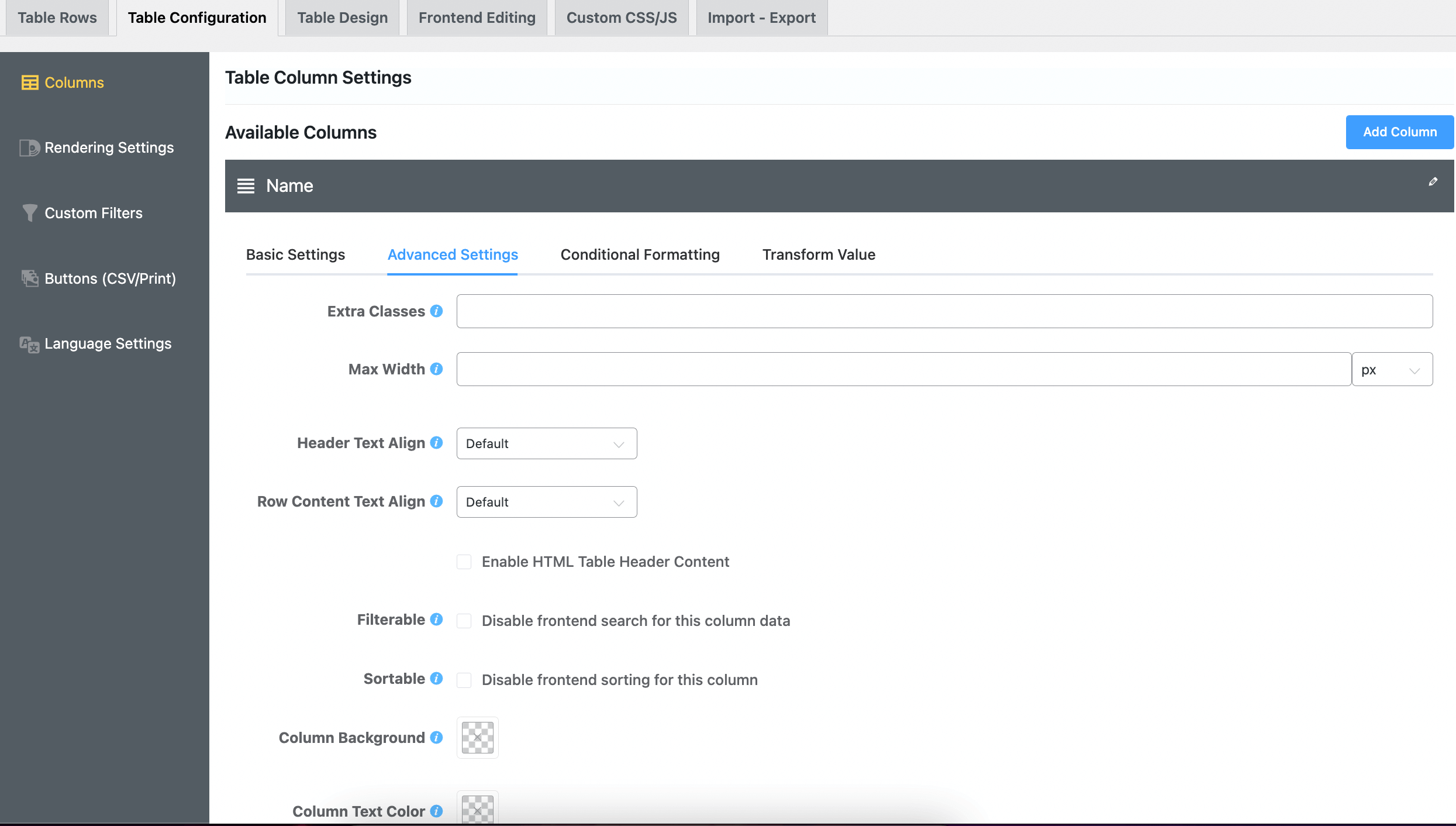
Task: Open the px unit dropdown for Max Width
Action: click(1392, 369)
